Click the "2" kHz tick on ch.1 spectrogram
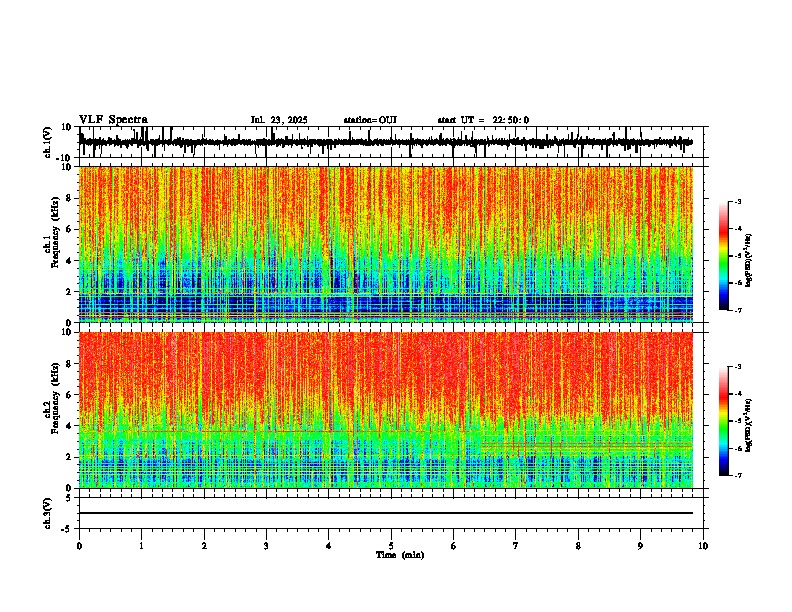This screenshot has height=612, width=792. click(x=69, y=291)
